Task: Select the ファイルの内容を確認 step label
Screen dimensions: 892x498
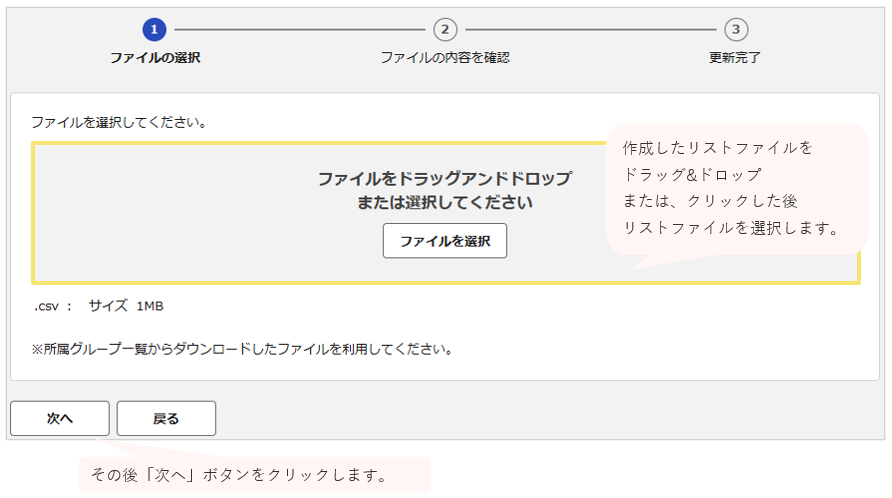Action: (x=445, y=57)
